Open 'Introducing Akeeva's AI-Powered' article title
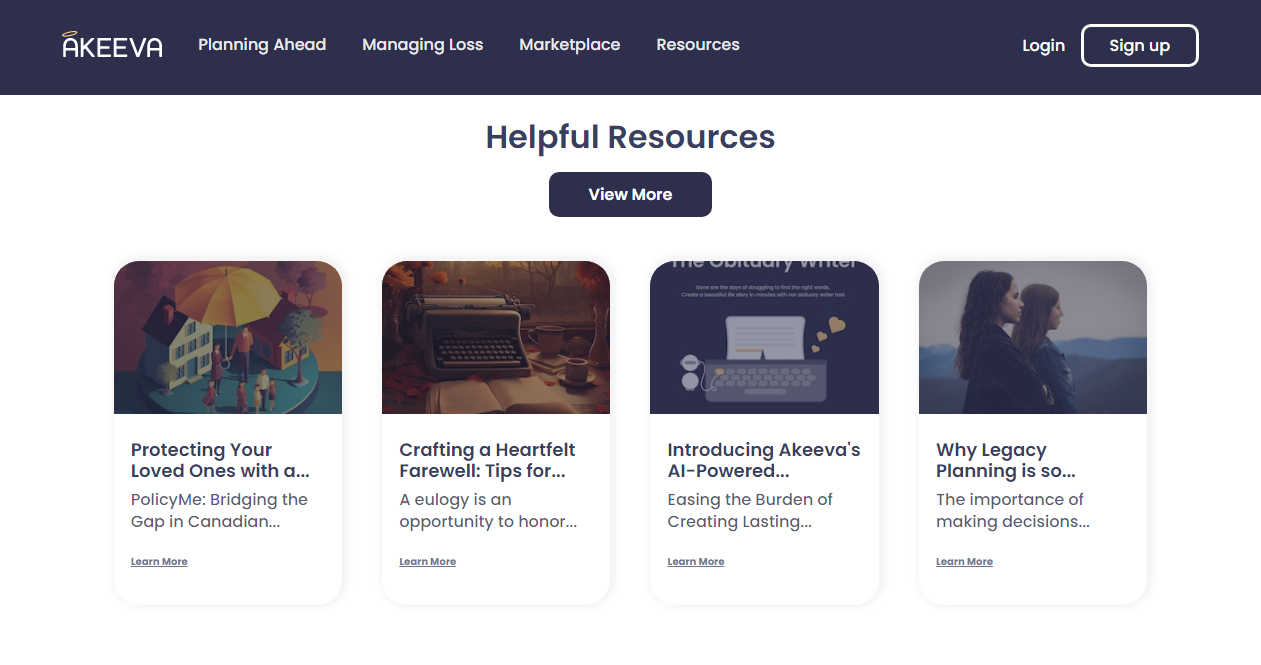 pyautogui.click(x=763, y=460)
